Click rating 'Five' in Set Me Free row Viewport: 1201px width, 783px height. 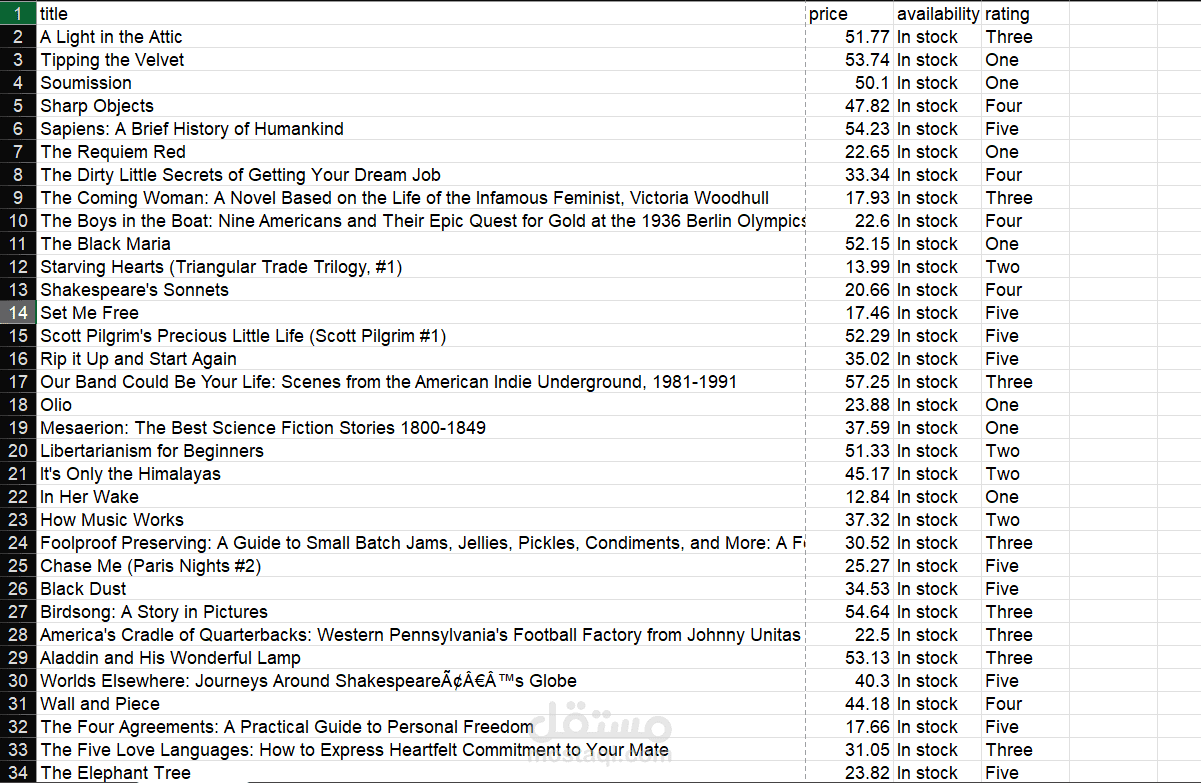pos(1026,313)
